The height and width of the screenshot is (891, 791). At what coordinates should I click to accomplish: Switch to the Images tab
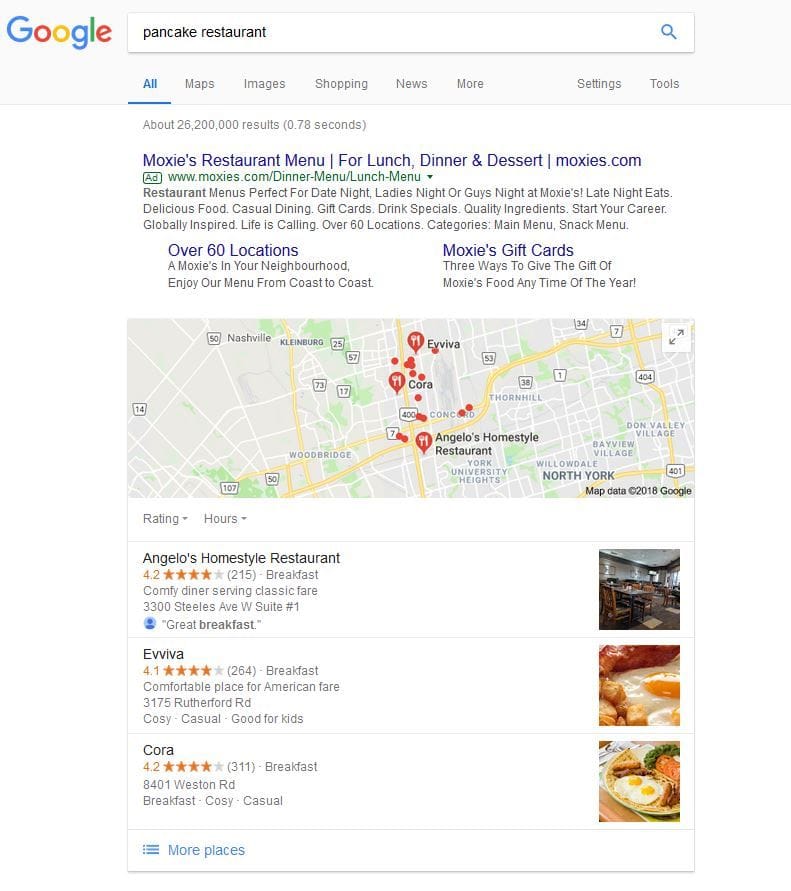coord(264,84)
